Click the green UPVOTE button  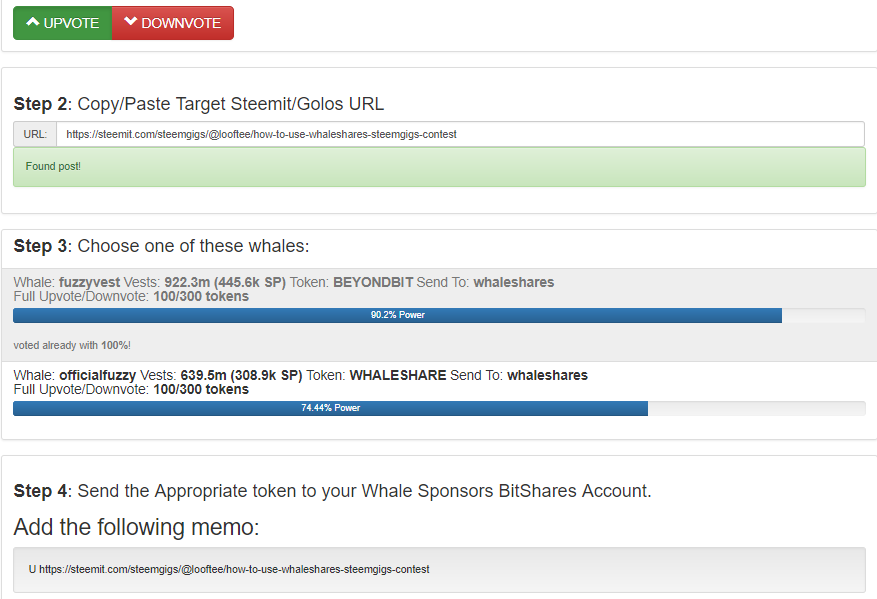(62, 23)
